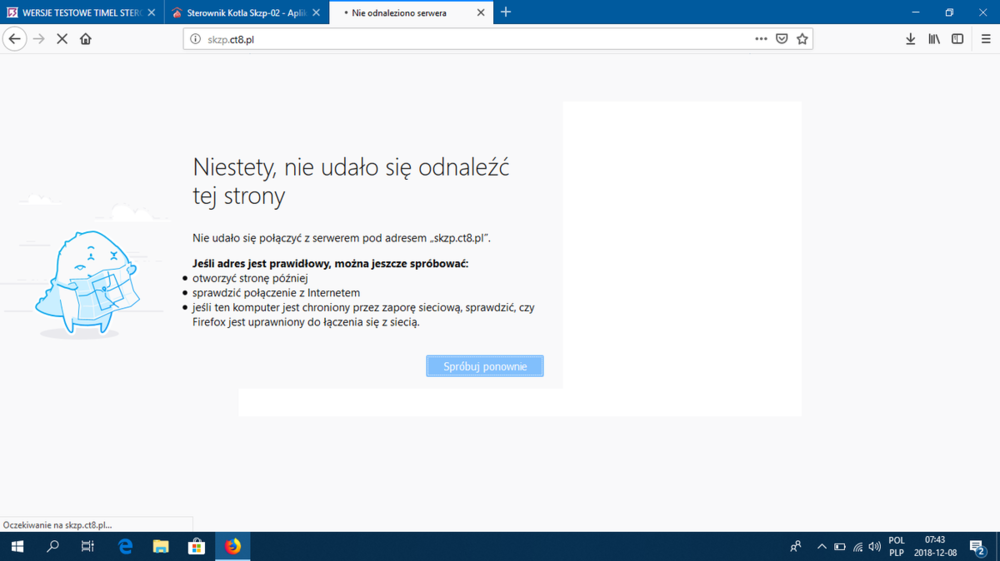Open a new tab with plus button
This screenshot has width=1000, height=561.
(506, 12)
